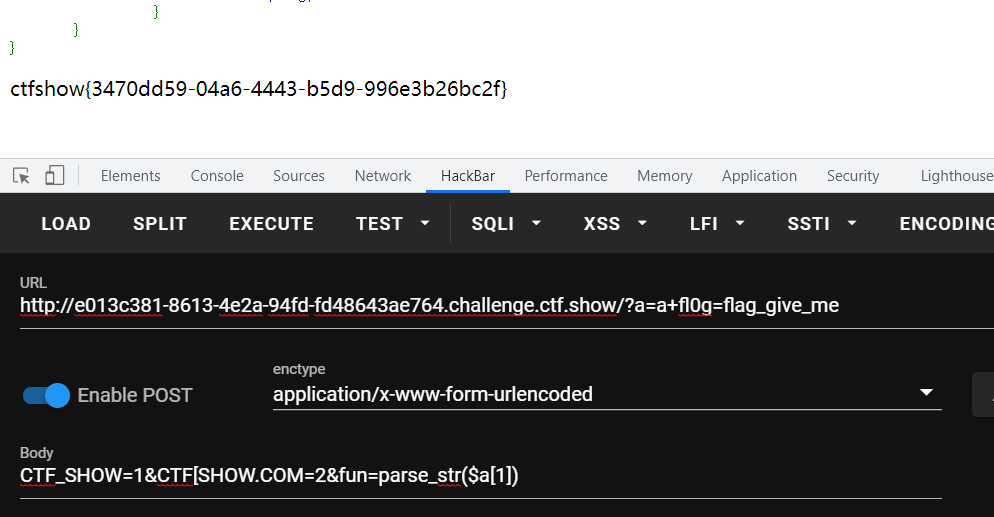The height and width of the screenshot is (517, 994).
Task: Click the SPLIT button
Action: 160,224
